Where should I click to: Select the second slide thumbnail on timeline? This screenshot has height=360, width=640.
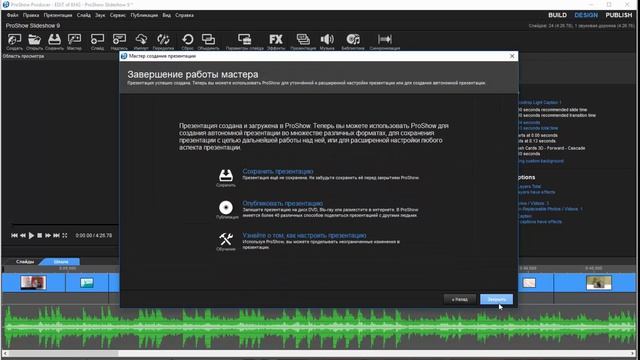point(87,282)
